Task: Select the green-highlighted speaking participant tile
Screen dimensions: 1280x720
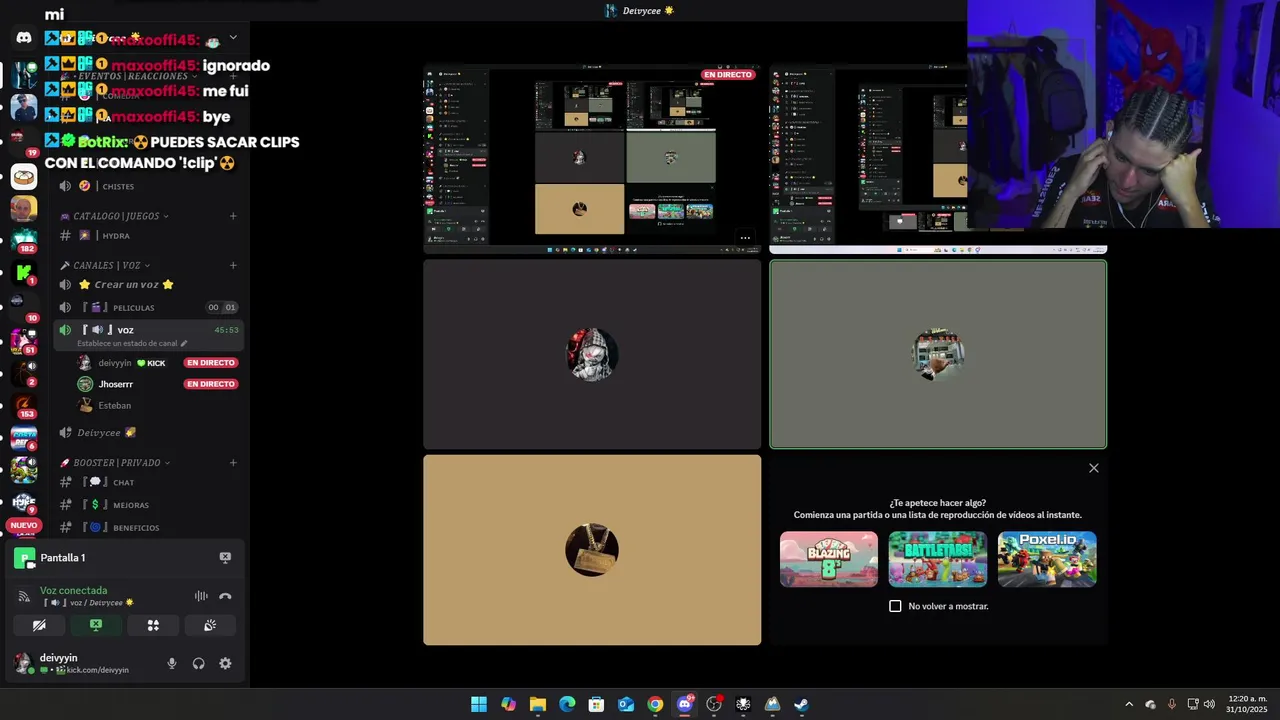Action: [x=938, y=354]
